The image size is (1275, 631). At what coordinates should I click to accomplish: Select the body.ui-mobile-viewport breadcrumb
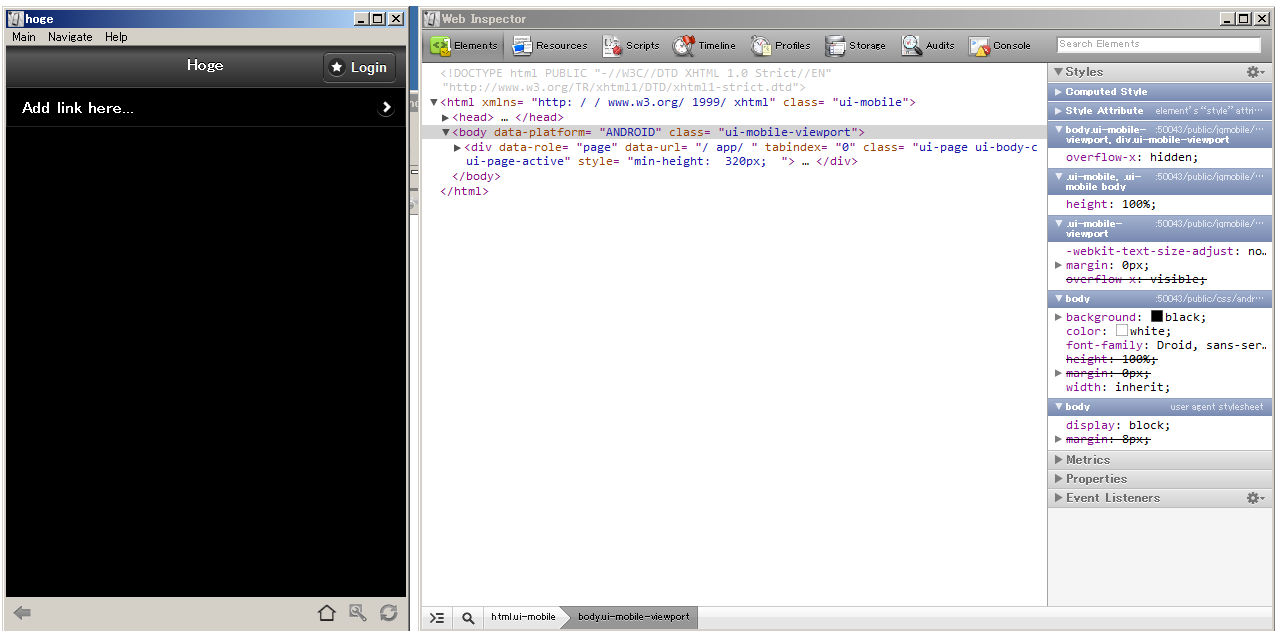(x=633, y=618)
